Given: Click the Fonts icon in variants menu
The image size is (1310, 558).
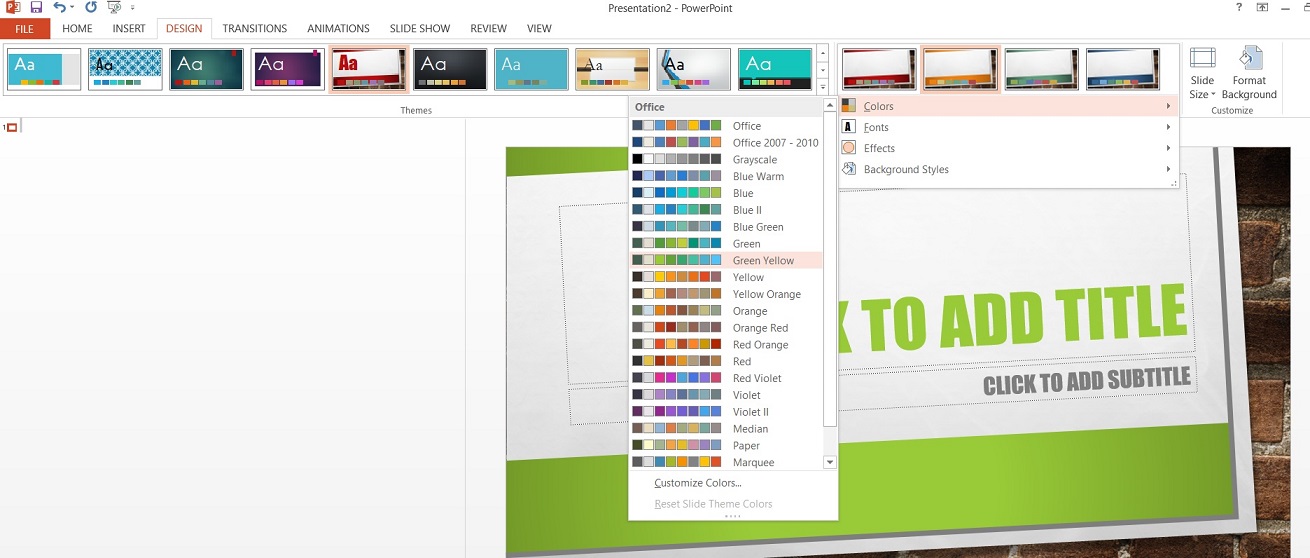Looking at the screenshot, I should (848, 127).
